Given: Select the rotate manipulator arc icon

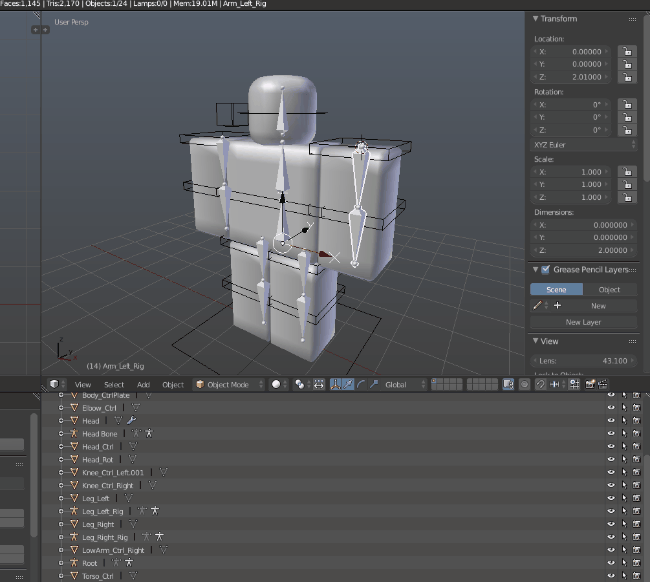Looking at the screenshot, I should coord(361,384).
